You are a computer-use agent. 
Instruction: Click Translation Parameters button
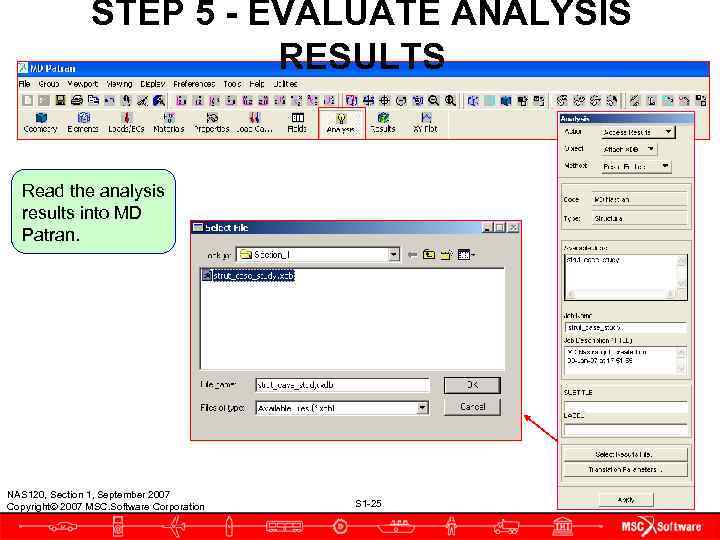[x=625, y=470]
